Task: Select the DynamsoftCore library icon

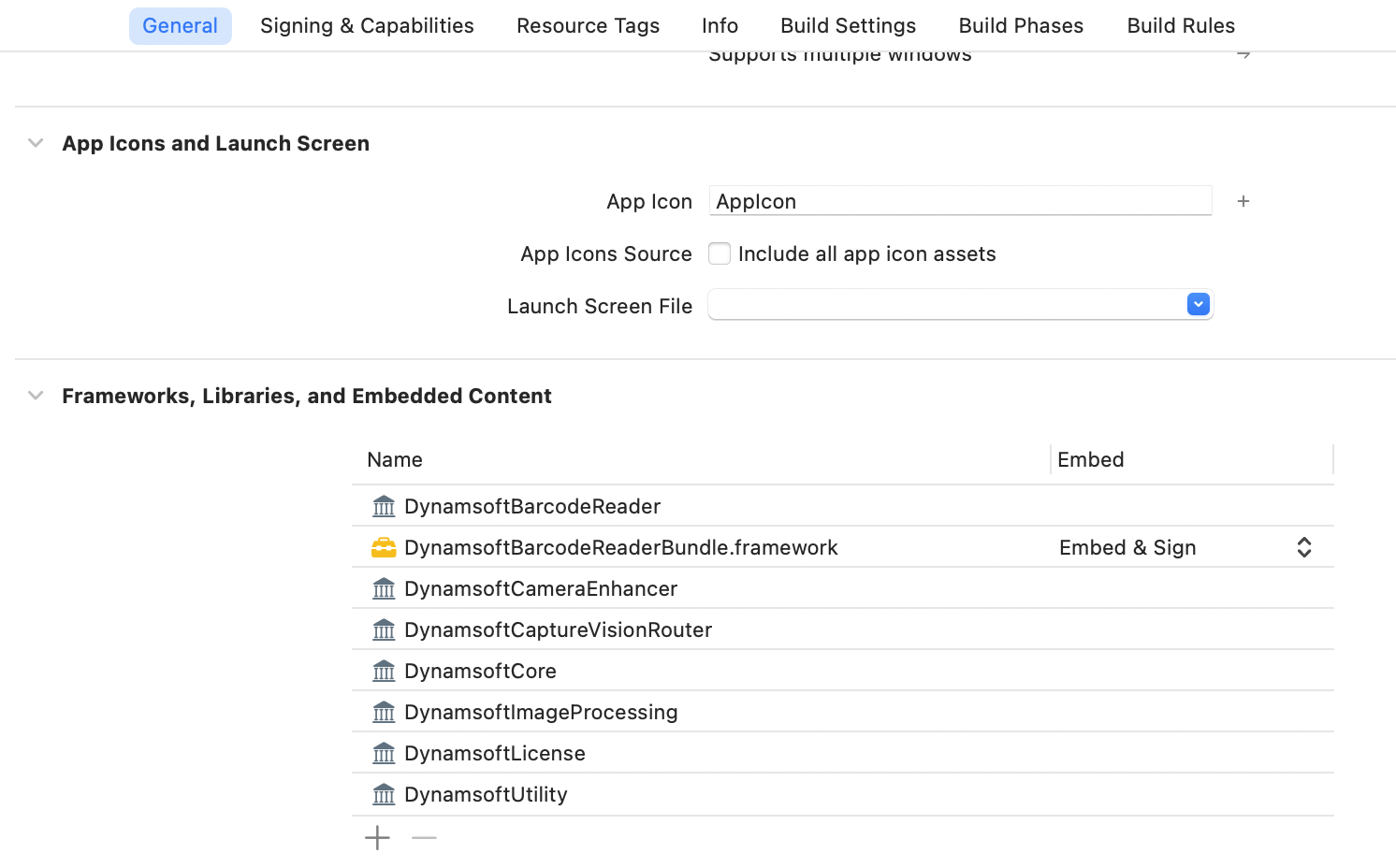Action: [384, 671]
